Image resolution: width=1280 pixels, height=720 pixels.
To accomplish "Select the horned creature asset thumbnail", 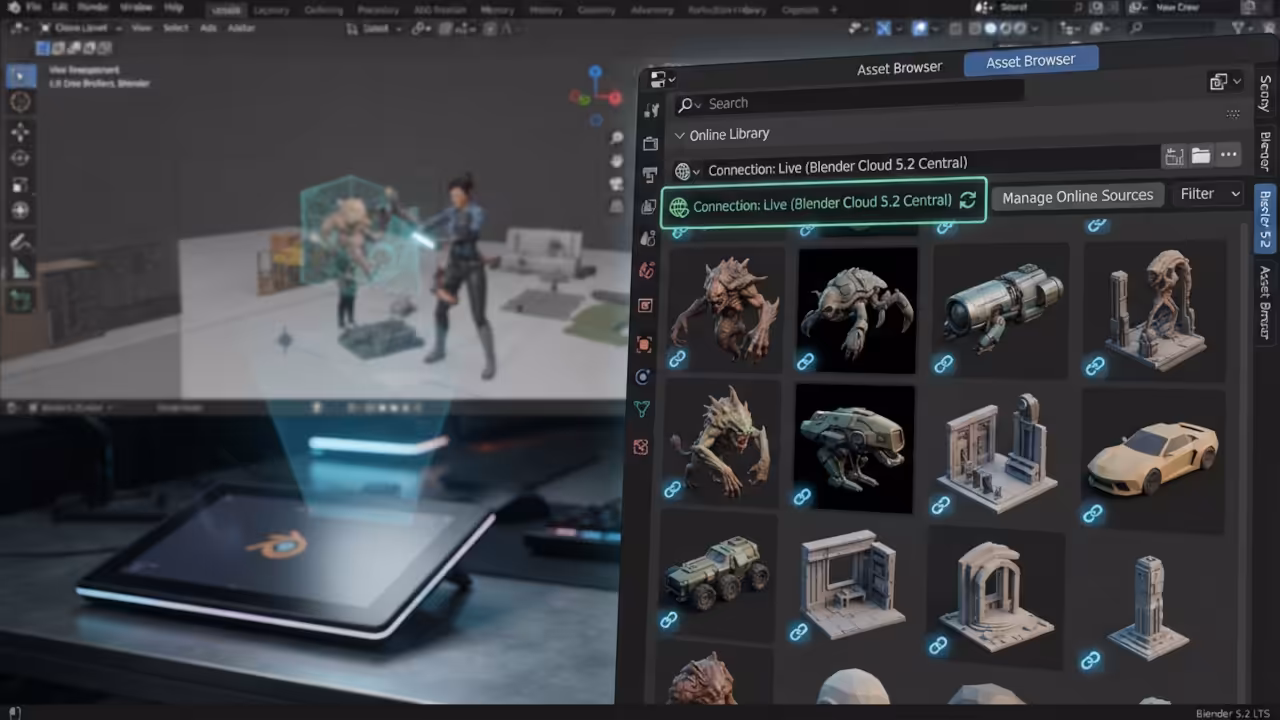I will click(x=725, y=309).
